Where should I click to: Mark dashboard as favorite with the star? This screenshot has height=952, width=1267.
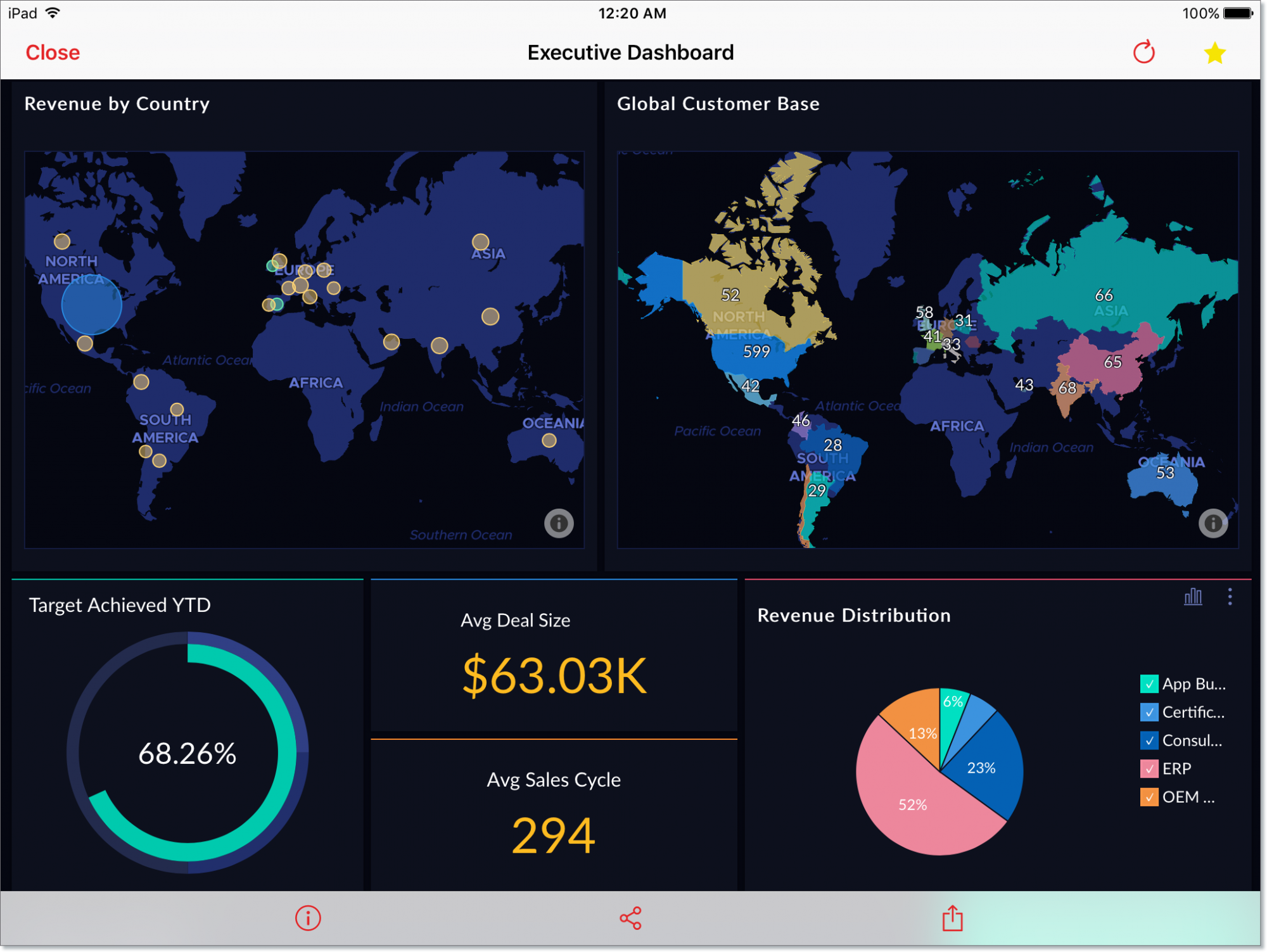pos(1214,53)
